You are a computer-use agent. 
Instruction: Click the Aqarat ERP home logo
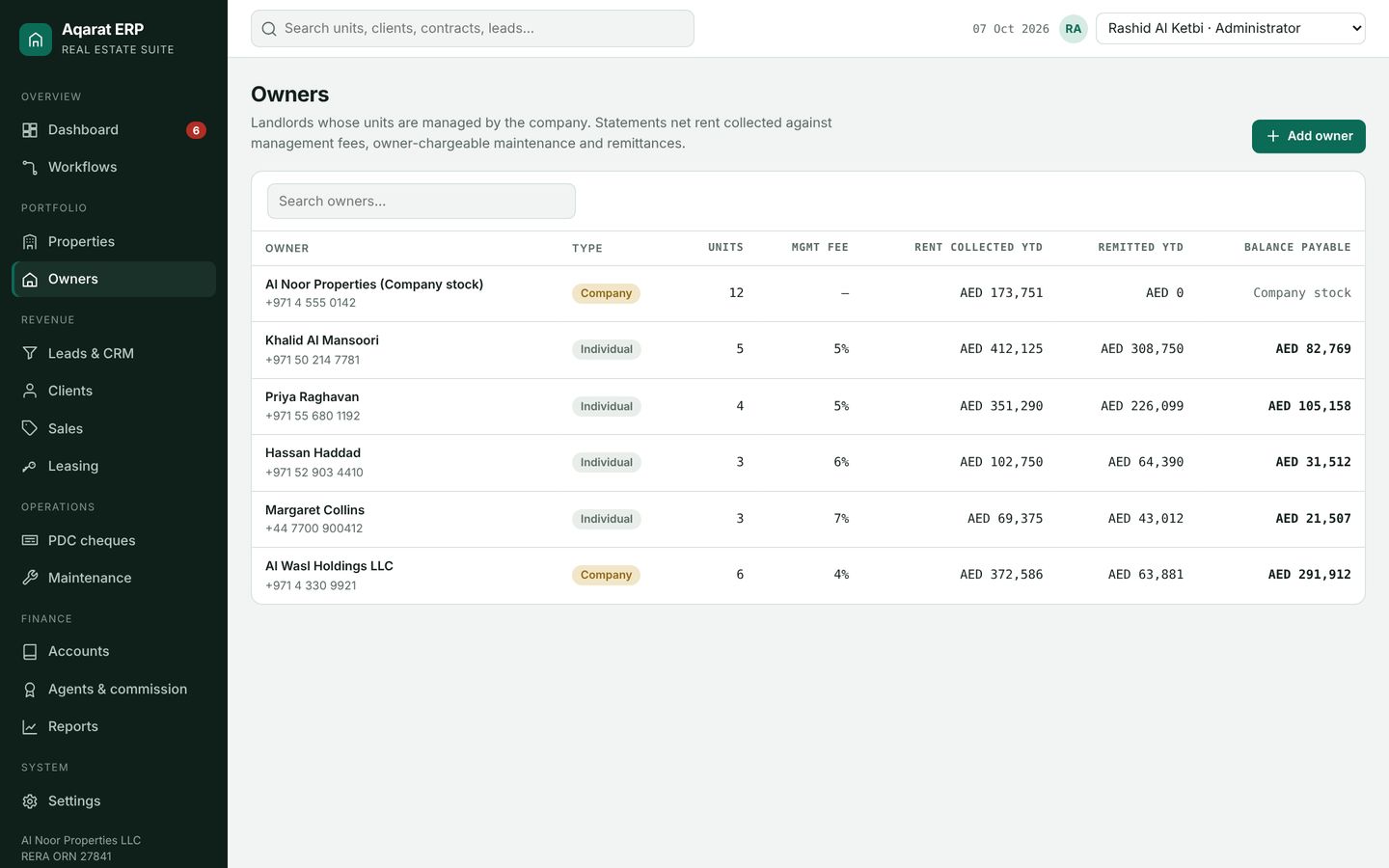36,40
